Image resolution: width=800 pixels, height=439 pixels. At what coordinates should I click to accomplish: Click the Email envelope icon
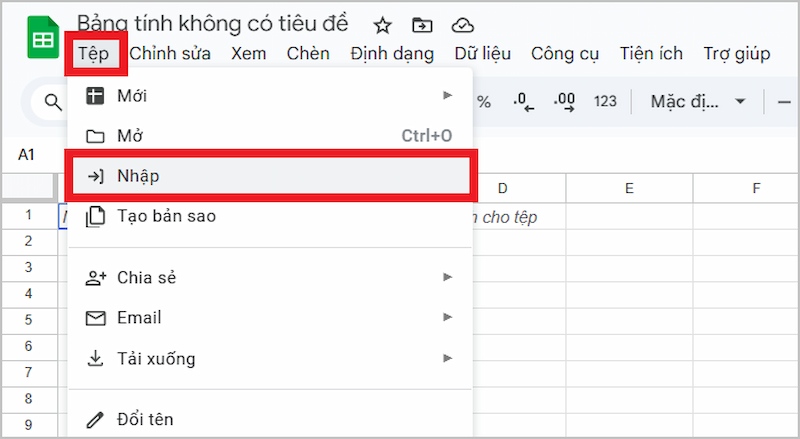tap(95, 318)
